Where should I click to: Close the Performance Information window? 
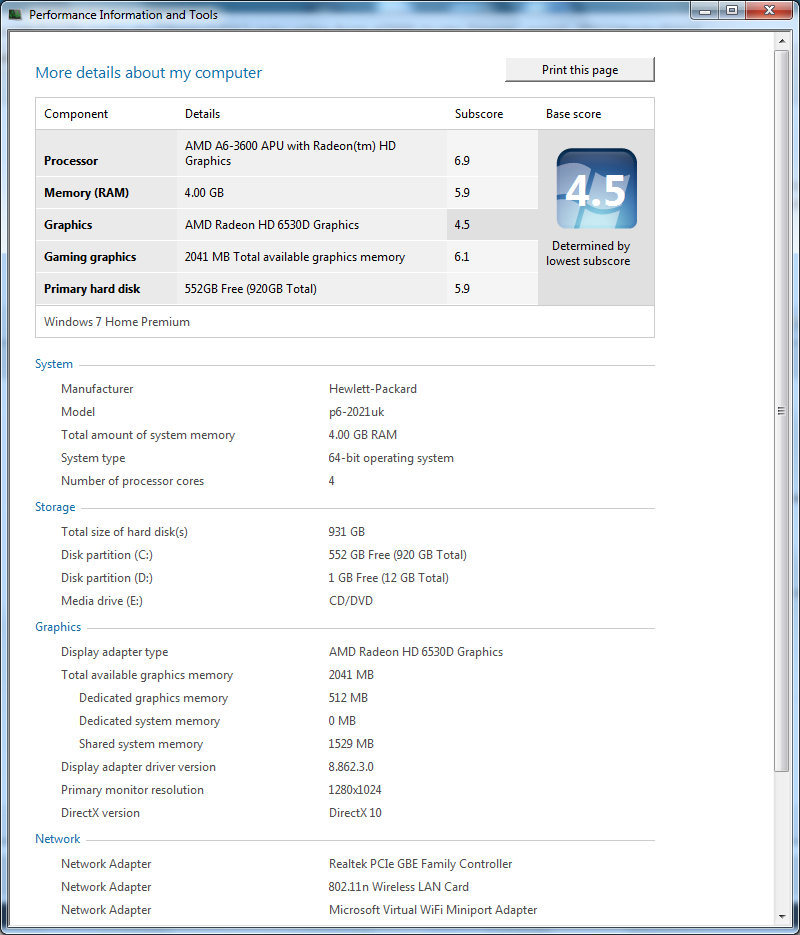click(769, 11)
